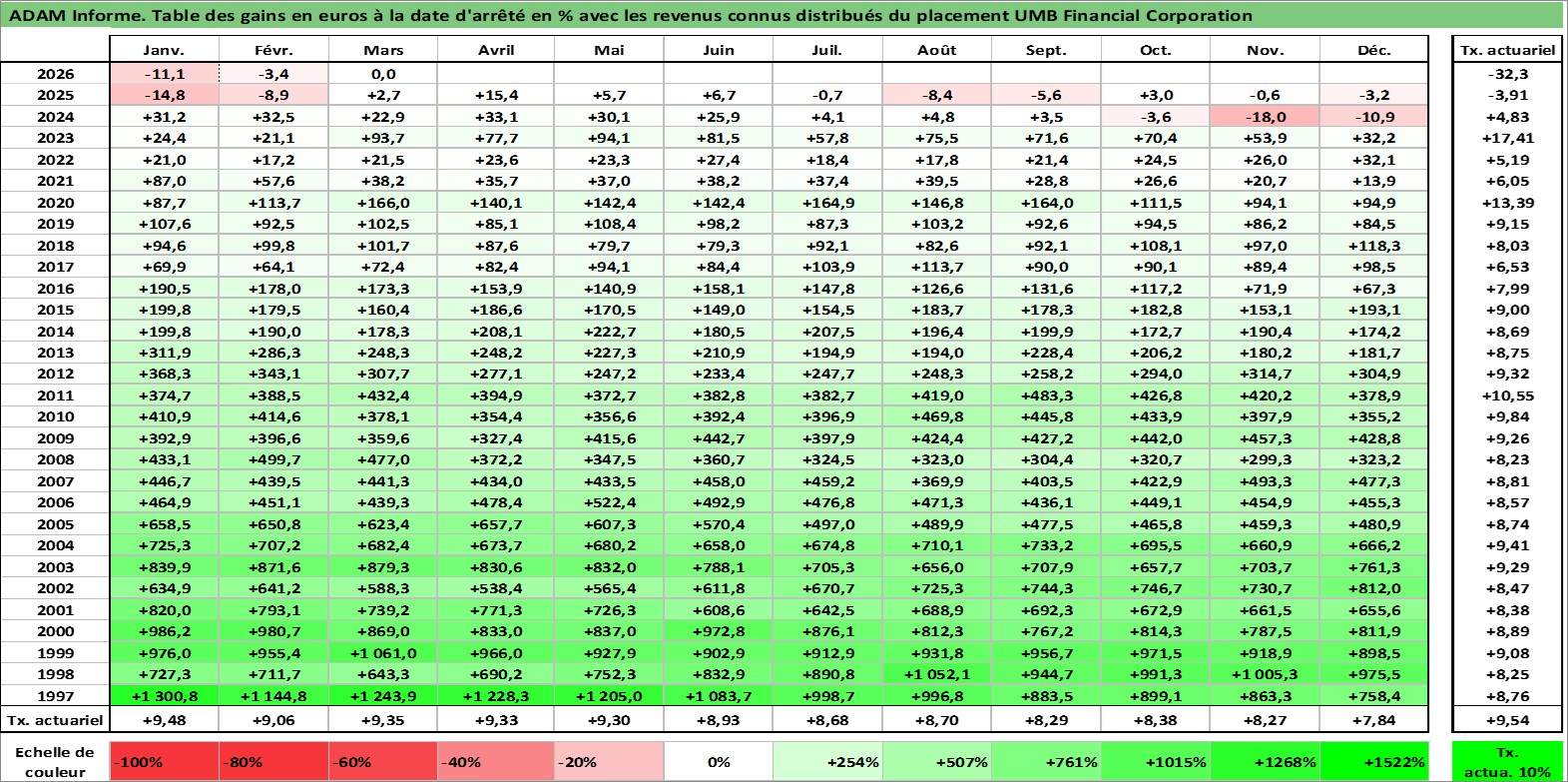The height and width of the screenshot is (782, 1568).
Task: Click the +166,0 cell for Mars 2020
Action: tap(383, 203)
